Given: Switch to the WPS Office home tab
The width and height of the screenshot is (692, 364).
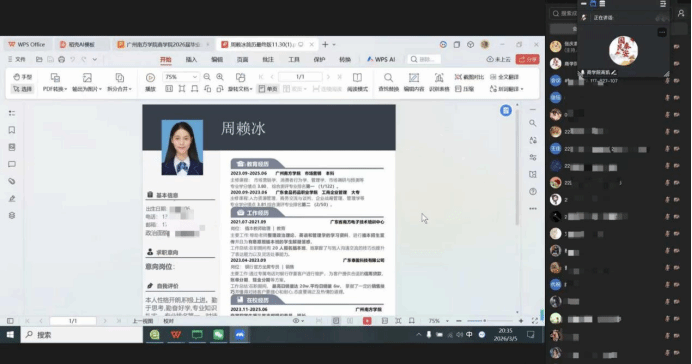Looking at the screenshot, I should (27, 45).
